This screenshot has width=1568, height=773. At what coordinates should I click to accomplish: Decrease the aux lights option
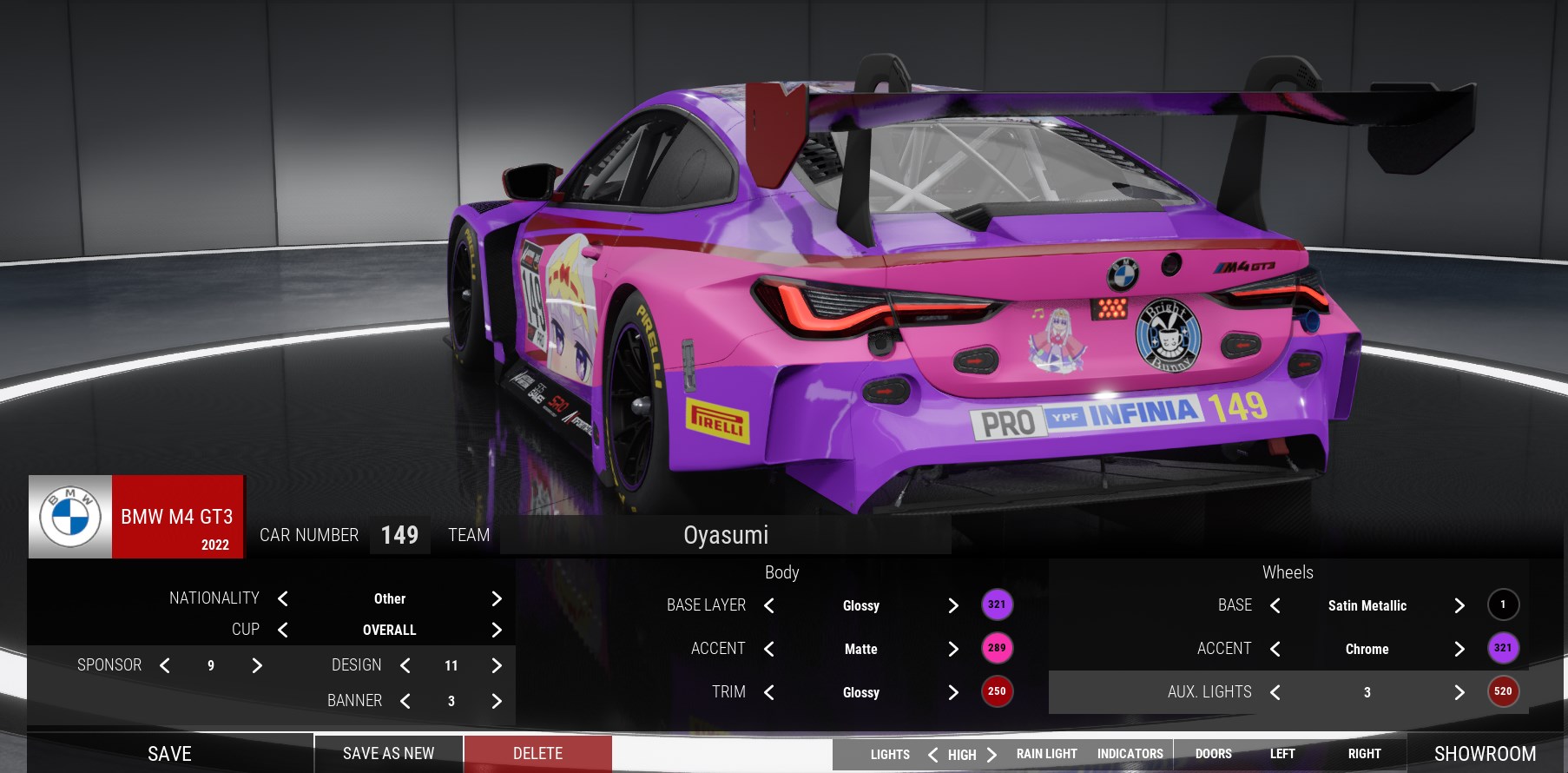(1275, 692)
